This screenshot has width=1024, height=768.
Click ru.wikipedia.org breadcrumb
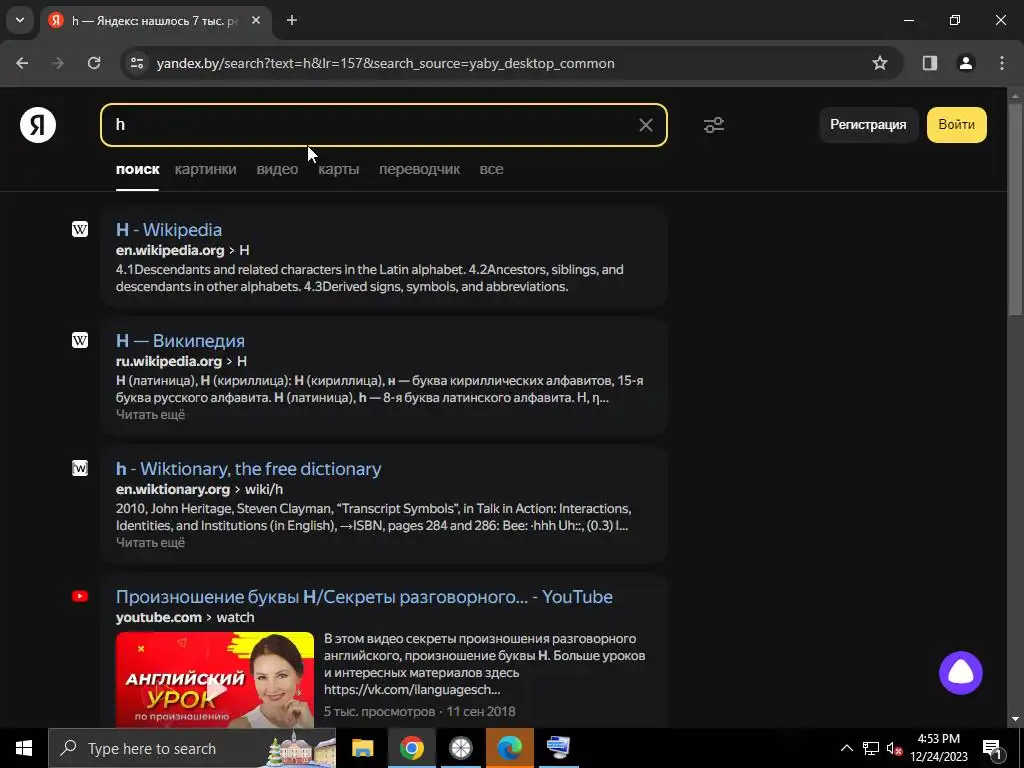pyautogui.click(x=168, y=361)
